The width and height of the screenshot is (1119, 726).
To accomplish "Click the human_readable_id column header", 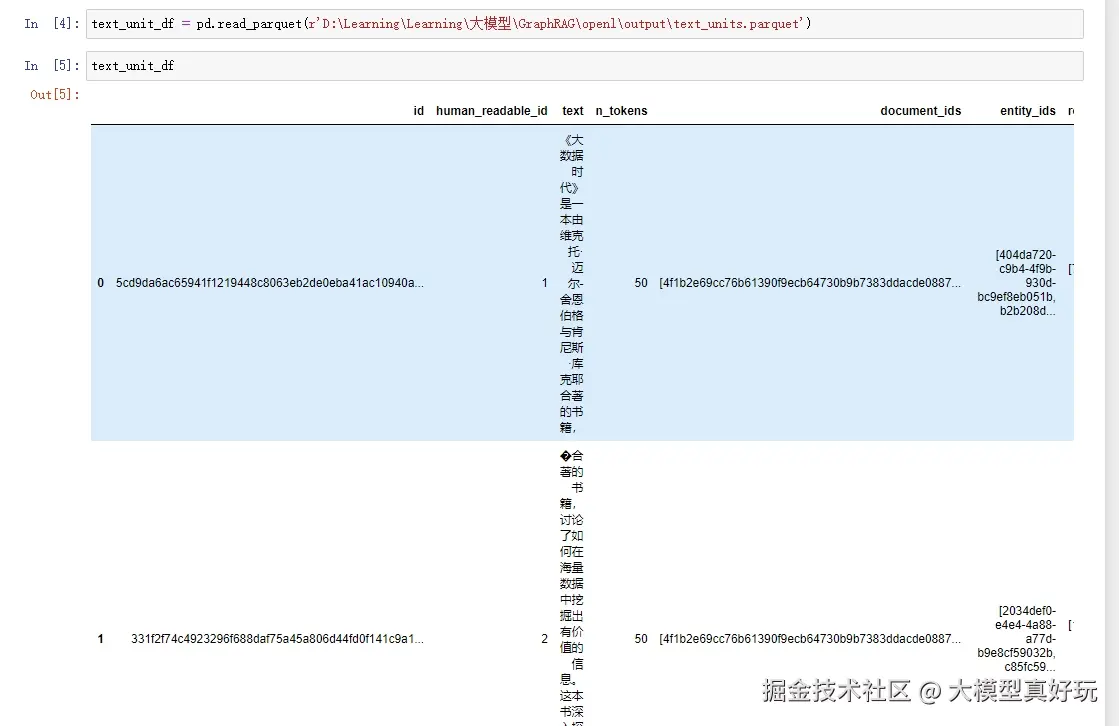I will click(x=492, y=111).
